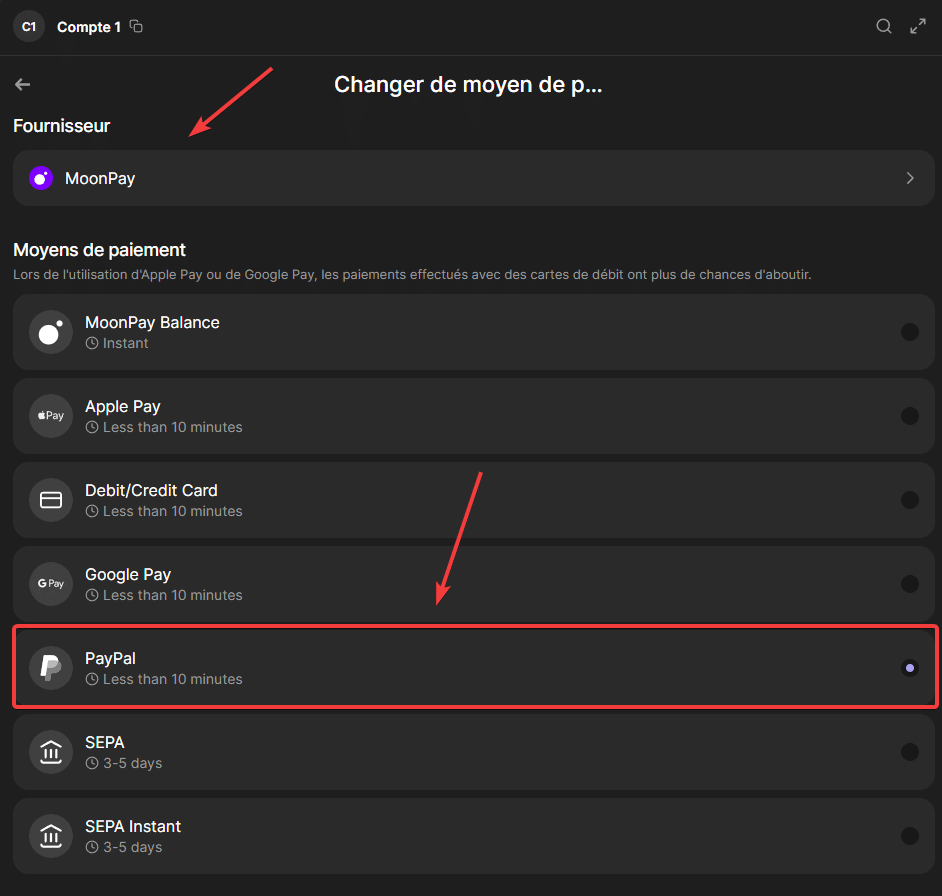Screen dimensions: 942x896
Task: Click '3-5 days' under SEPA Instant
Action: coord(132,847)
